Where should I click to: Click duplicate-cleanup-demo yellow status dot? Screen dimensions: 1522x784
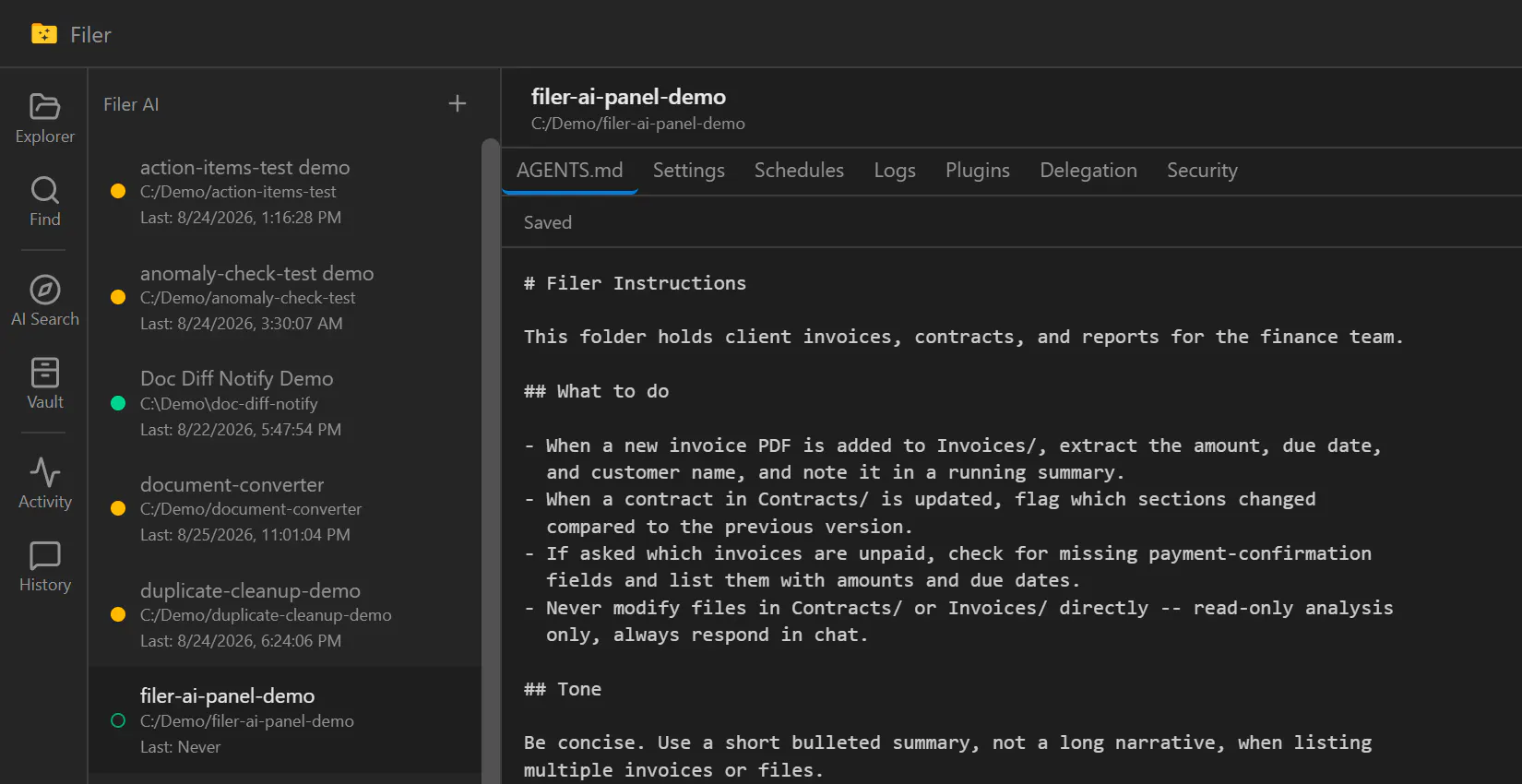(118, 614)
